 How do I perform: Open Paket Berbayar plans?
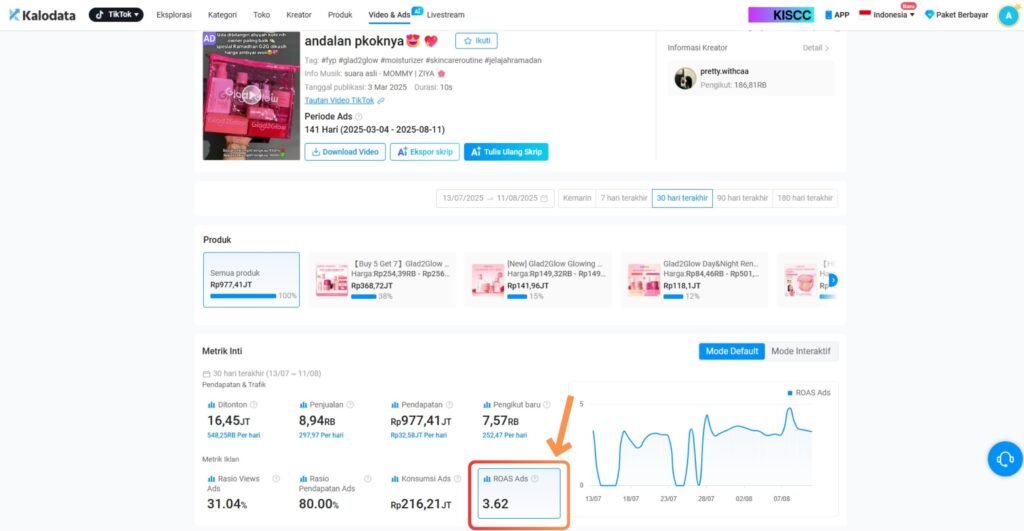[957, 14]
